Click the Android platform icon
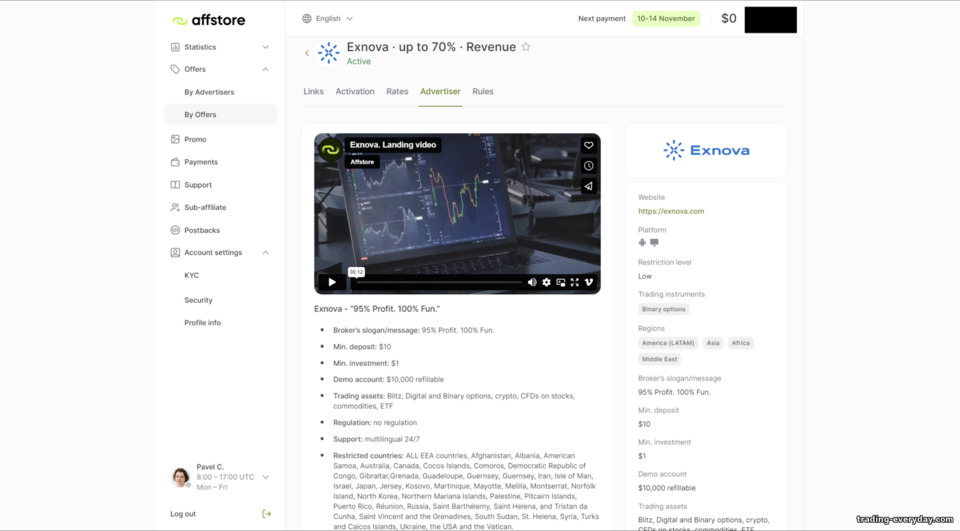The image size is (960, 531). [x=642, y=243]
